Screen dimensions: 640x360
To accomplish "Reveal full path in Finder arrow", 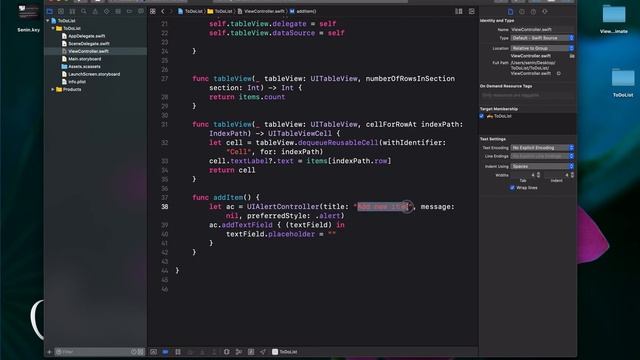I will [x=559, y=73].
